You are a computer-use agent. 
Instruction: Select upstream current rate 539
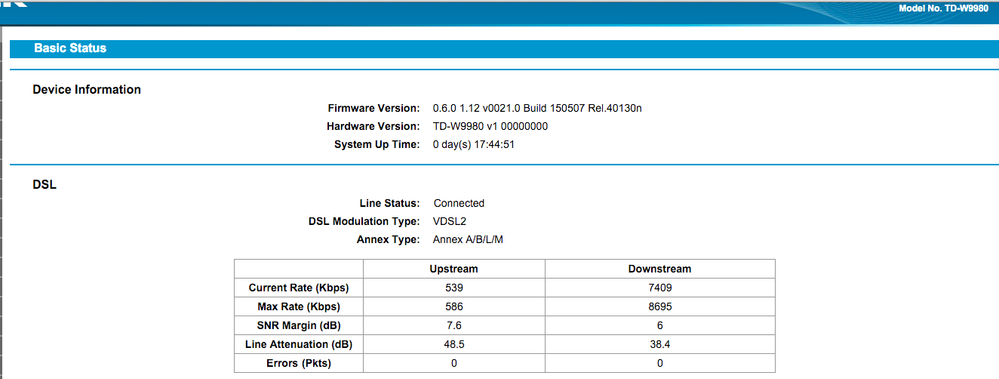click(454, 287)
